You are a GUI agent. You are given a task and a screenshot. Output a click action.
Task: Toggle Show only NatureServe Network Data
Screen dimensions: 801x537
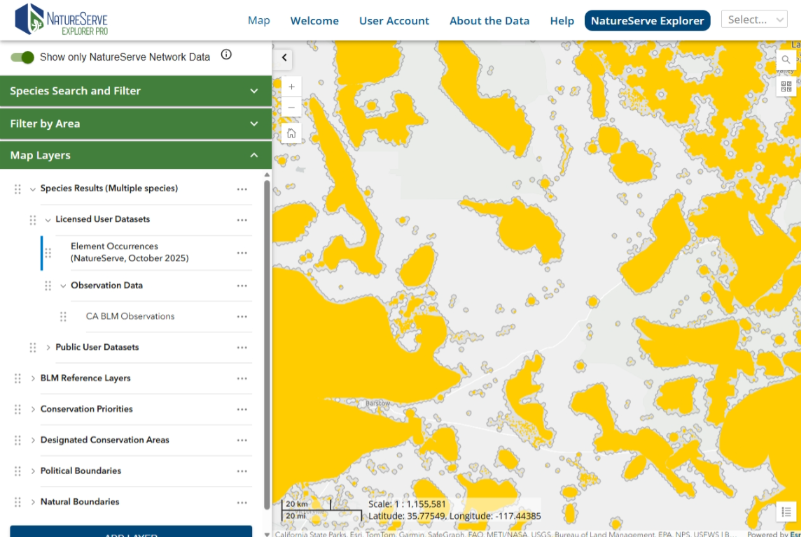coord(22,57)
